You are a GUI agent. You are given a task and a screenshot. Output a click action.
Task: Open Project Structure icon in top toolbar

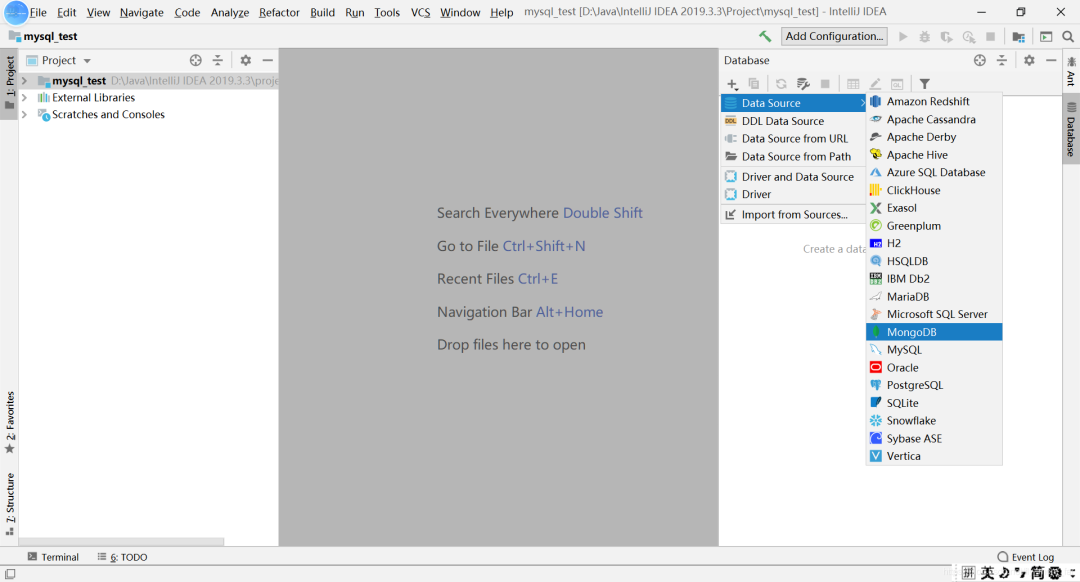[1019, 37]
